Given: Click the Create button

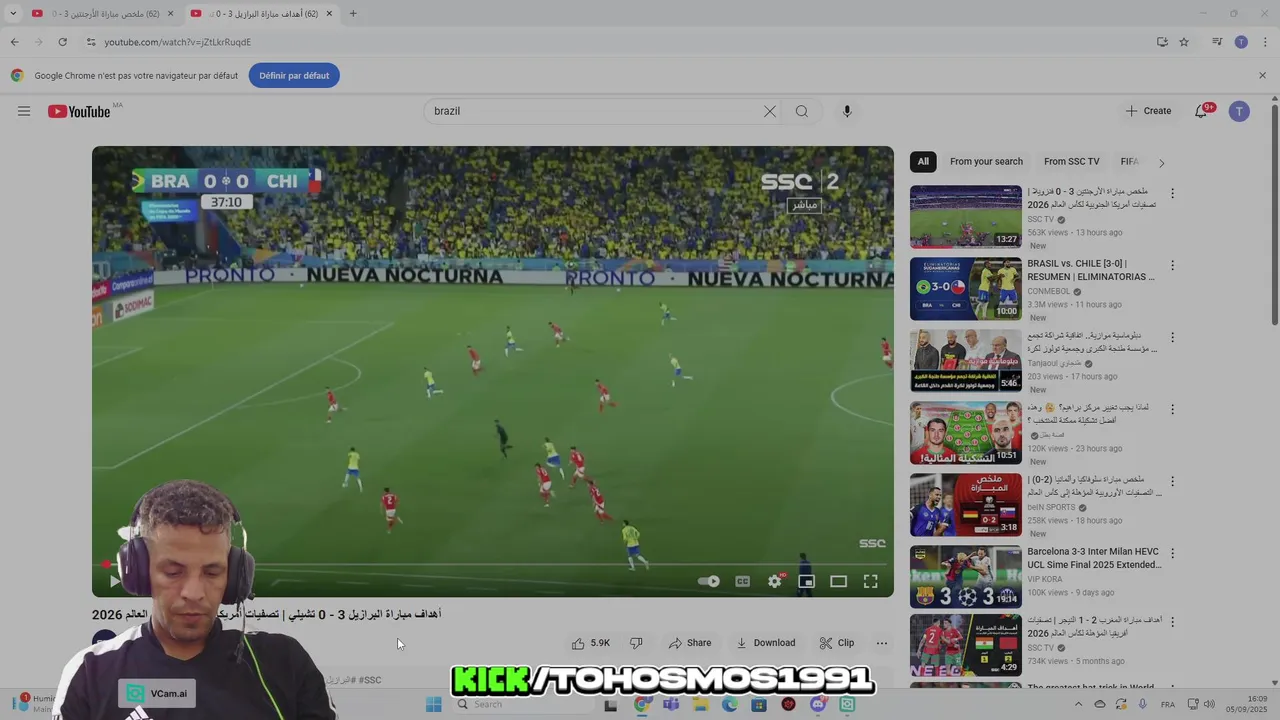Looking at the screenshot, I should (1148, 111).
